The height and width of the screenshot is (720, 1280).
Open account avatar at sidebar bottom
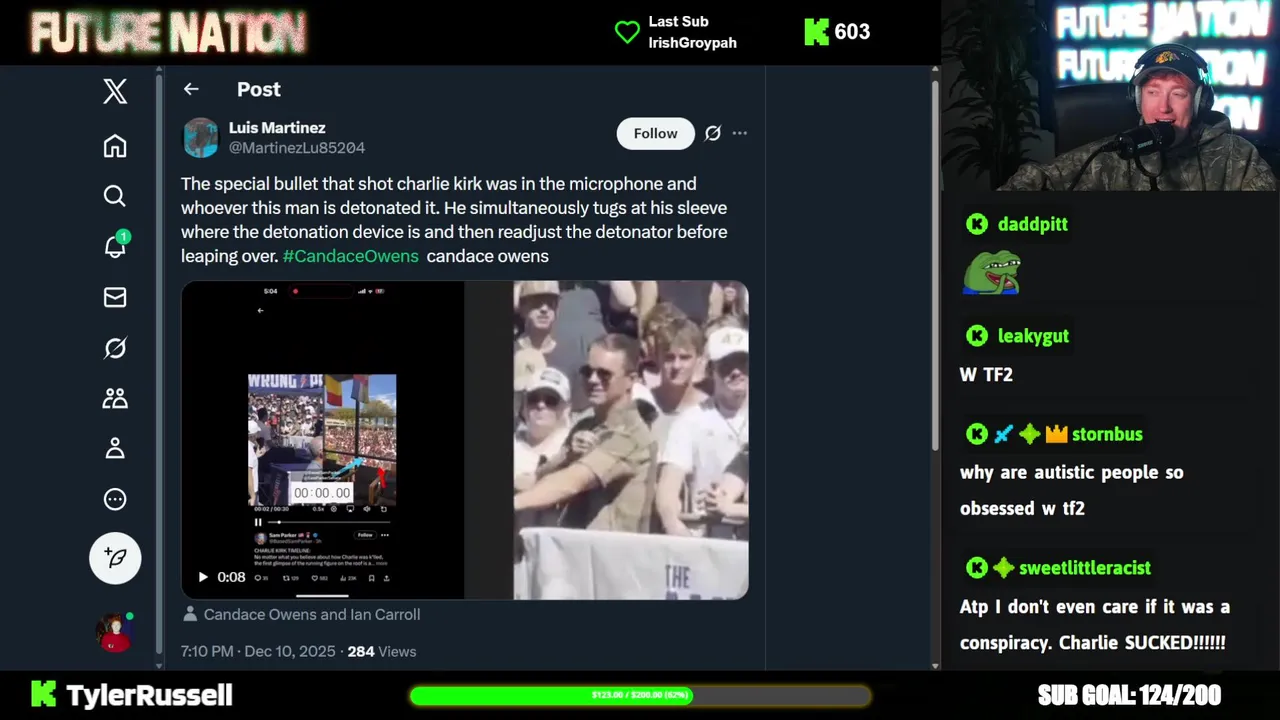[x=114, y=632]
